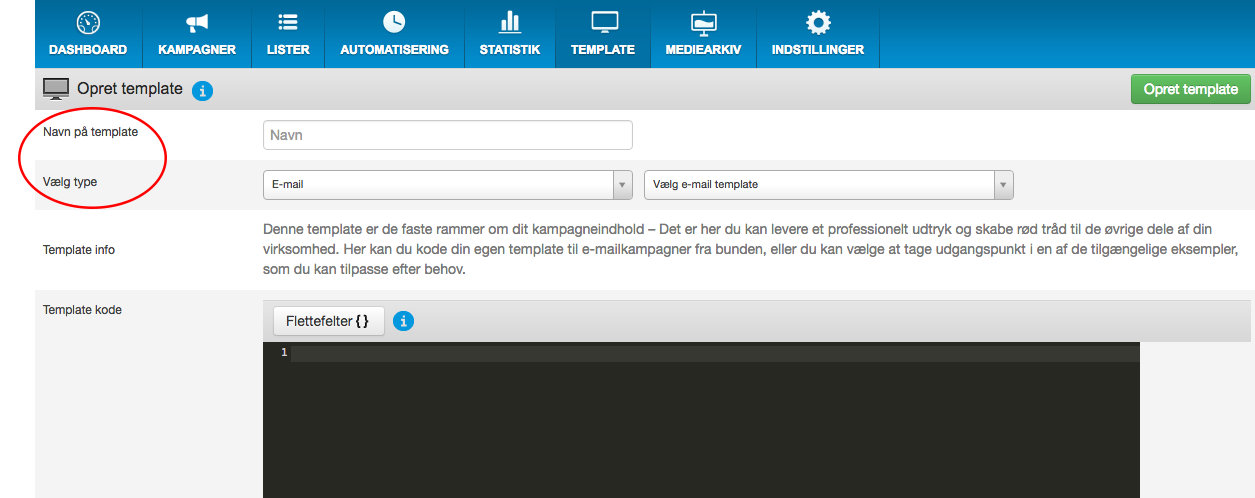
Task: Open the Mediearkiv tab
Action: pos(703,34)
